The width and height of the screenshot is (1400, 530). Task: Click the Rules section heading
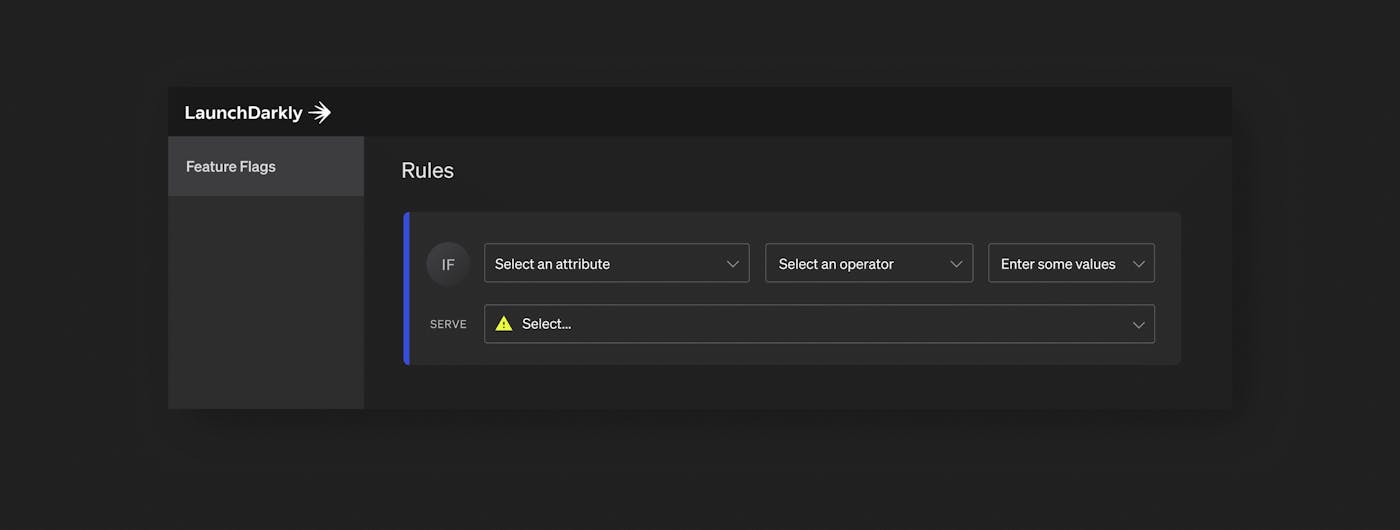[427, 171]
